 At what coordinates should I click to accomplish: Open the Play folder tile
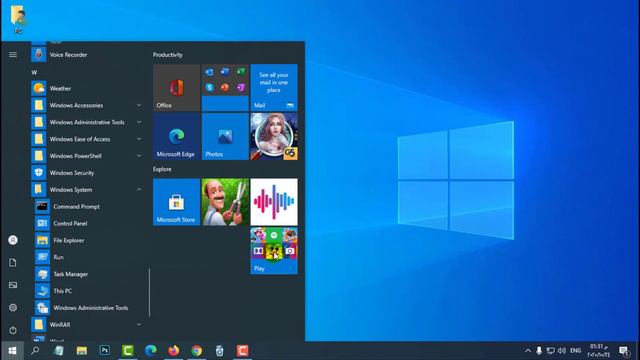(x=274, y=251)
